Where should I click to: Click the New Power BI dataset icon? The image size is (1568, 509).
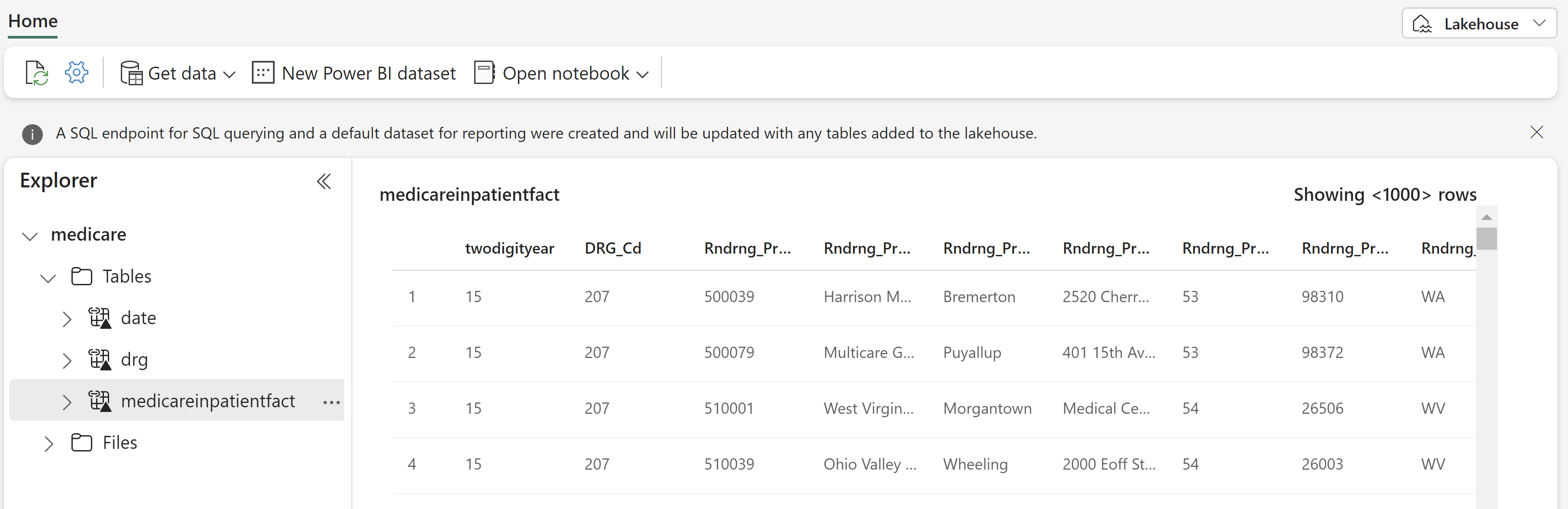(263, 73)
